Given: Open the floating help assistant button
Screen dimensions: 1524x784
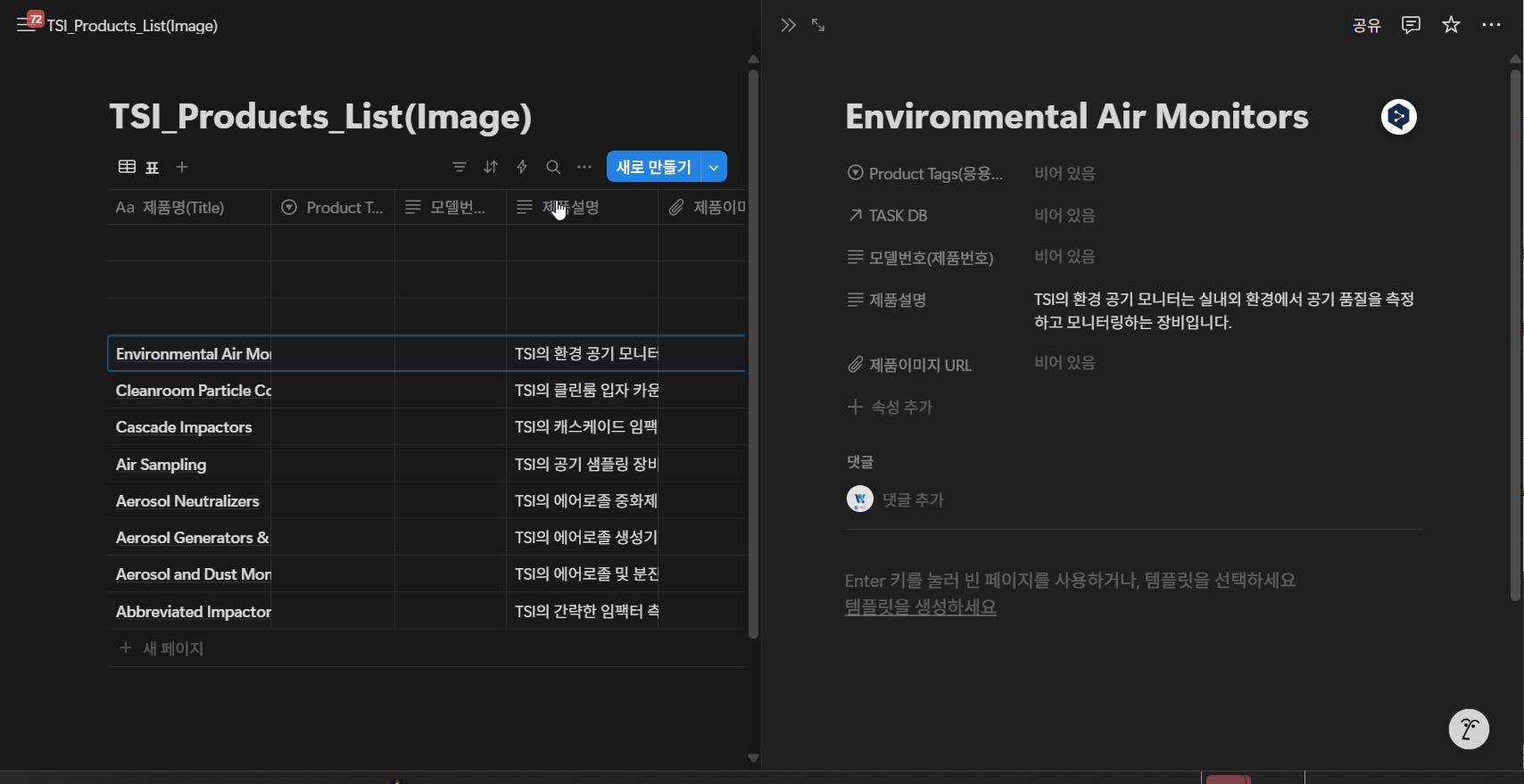Looking at the screenshot, I should tap(1469, 730).
